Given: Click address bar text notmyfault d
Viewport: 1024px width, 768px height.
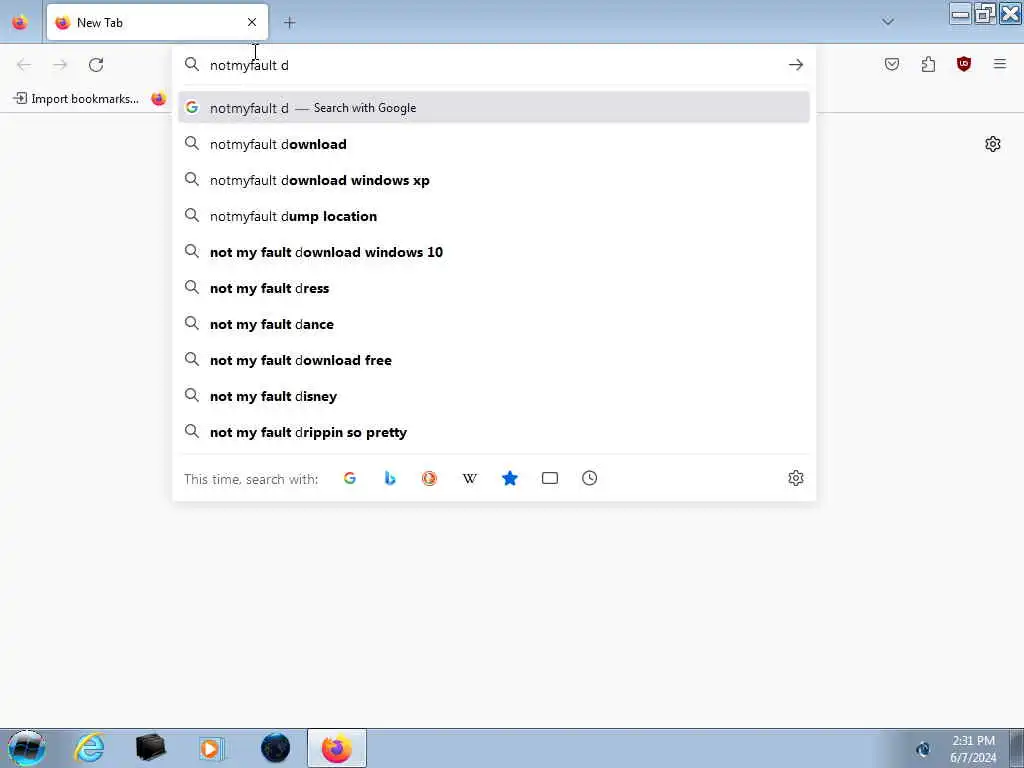Looking at the screenshot, I should coord(249,65).
